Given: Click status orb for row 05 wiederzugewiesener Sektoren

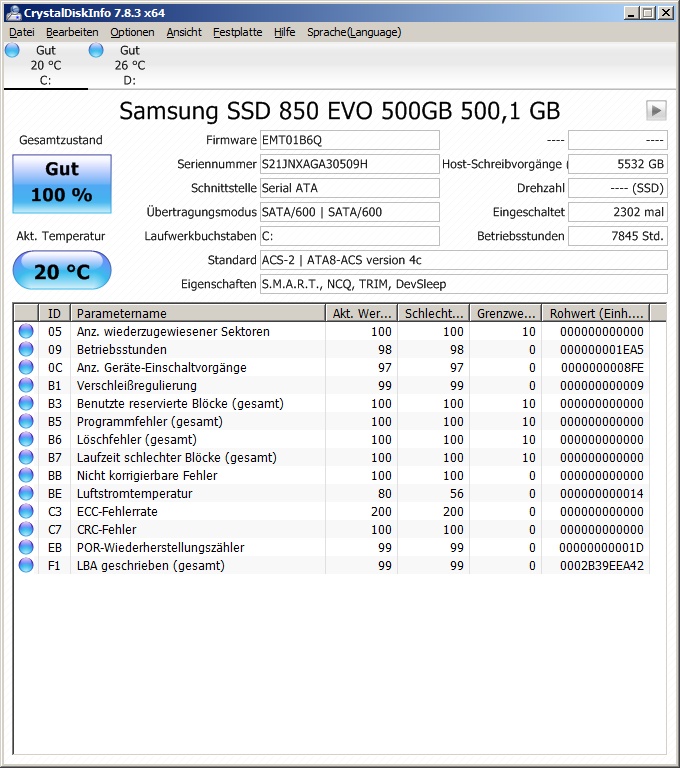Looking at the screenshot, I should click(26, 331).
